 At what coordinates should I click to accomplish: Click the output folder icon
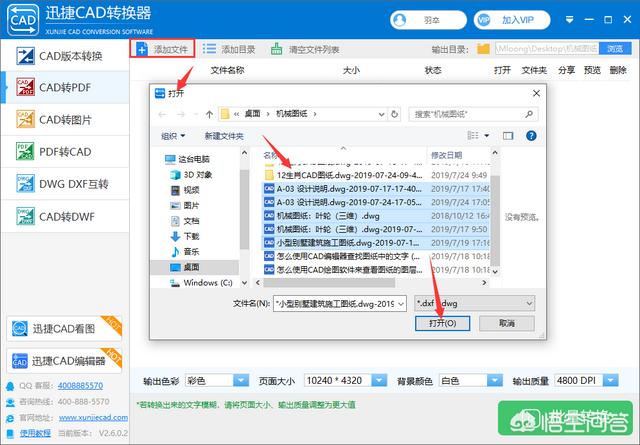tap(483, 49)
